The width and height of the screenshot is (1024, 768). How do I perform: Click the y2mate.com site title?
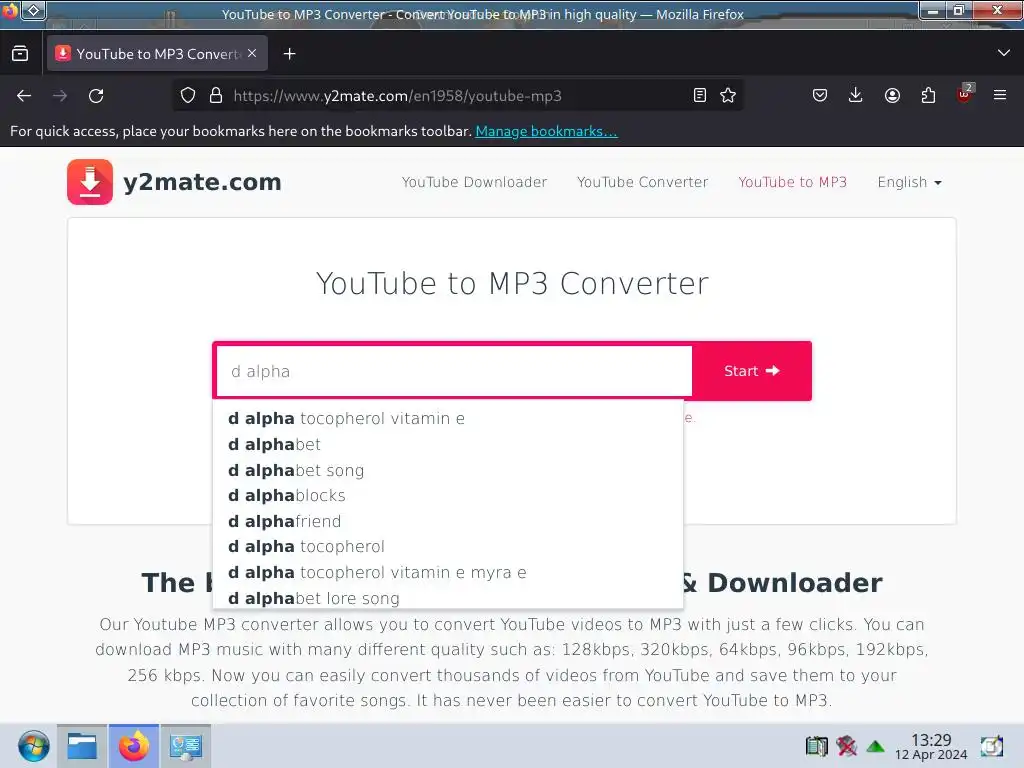[202, 182]
